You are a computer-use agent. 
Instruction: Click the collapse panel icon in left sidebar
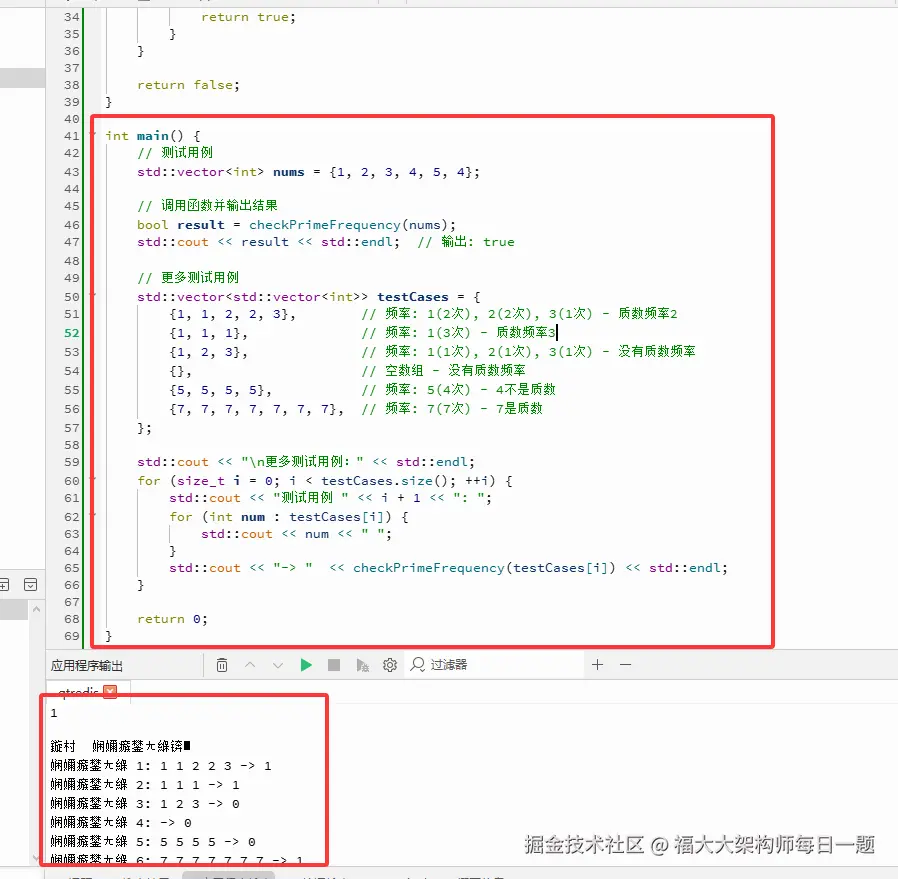point(30,584)
